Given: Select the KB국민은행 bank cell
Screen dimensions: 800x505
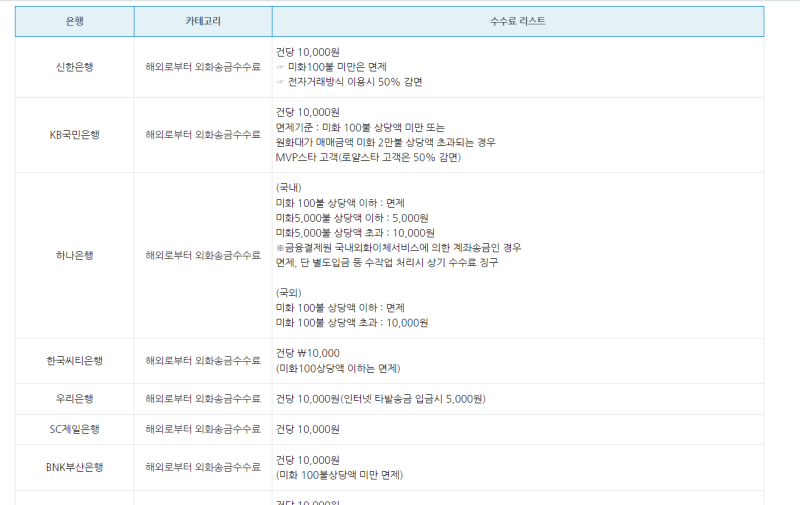Looking at the screenshot, I should click(x=74, y=135).
